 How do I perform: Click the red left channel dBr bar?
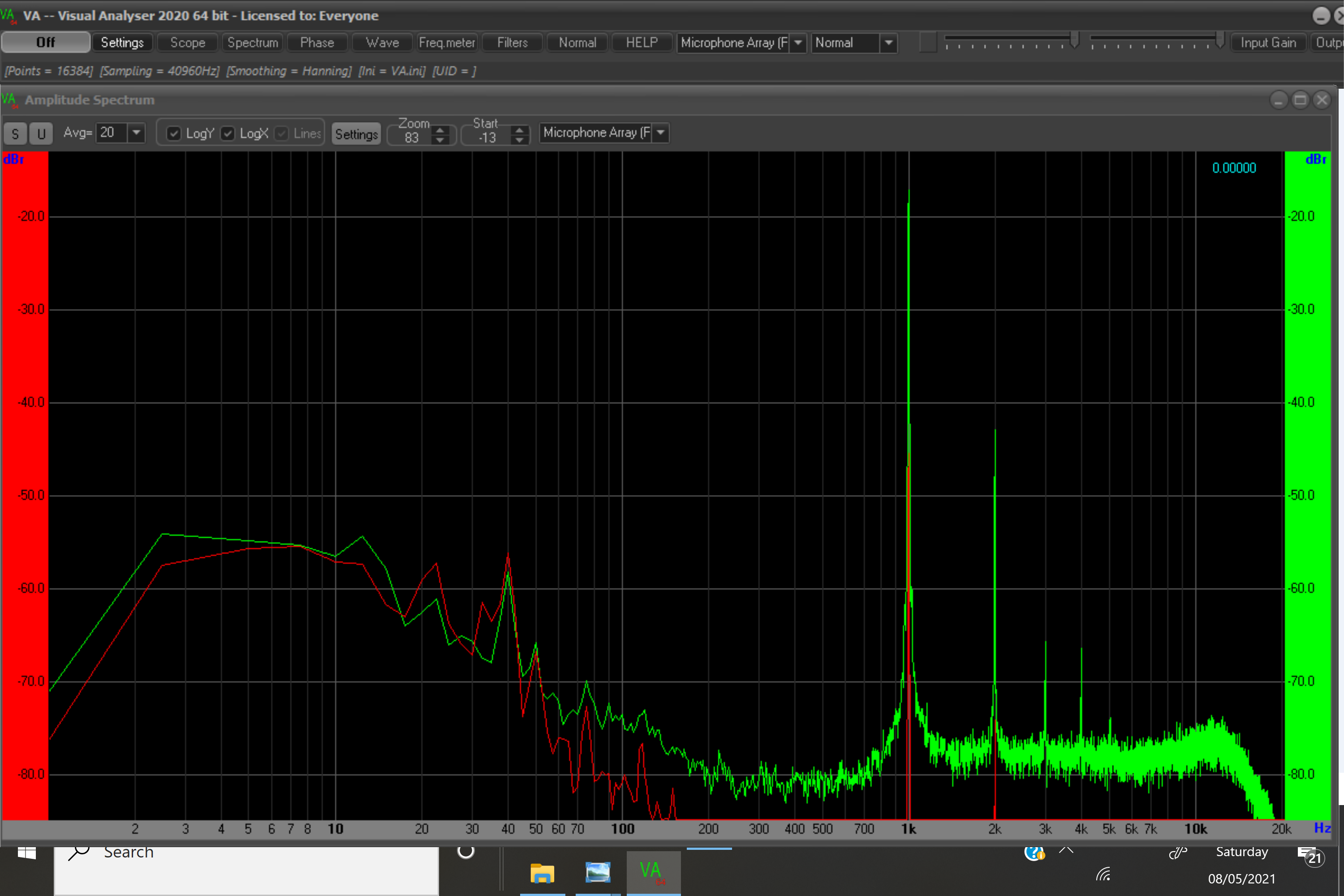(x=25, y=486)
